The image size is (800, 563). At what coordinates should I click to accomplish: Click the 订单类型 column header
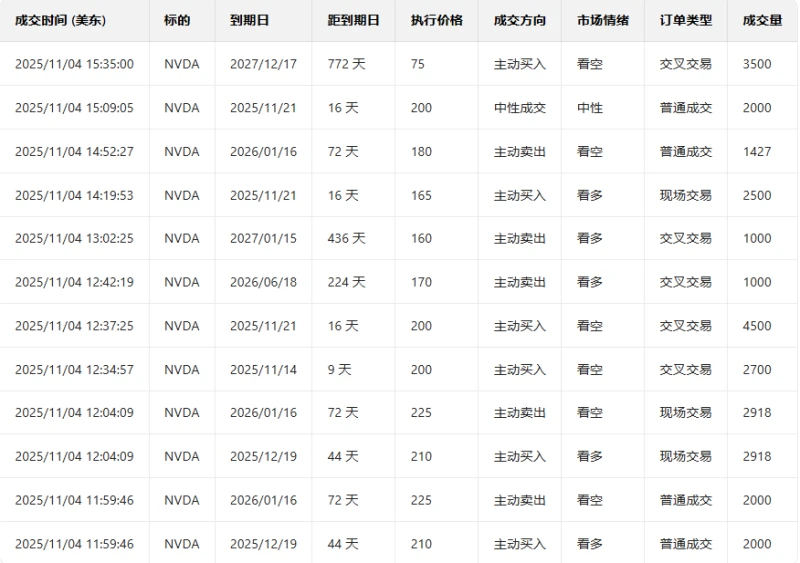[x=685, y=20]
